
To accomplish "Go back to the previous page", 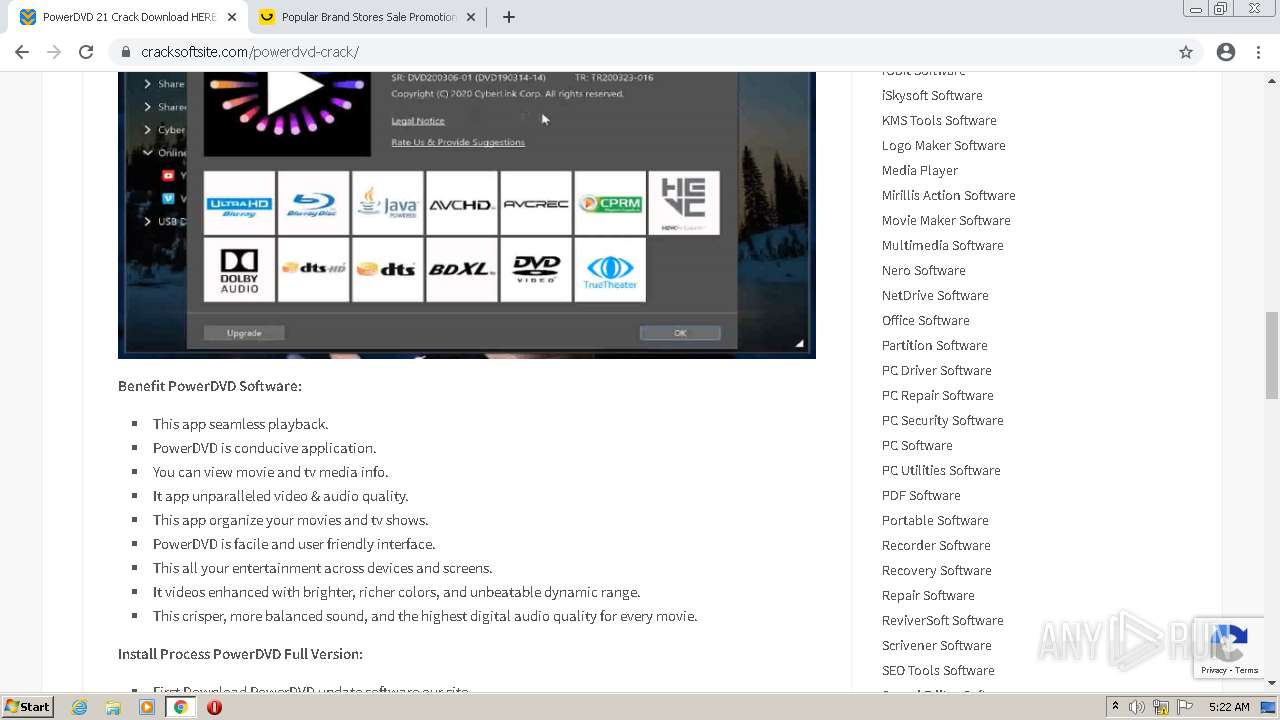I will point(22,52).
